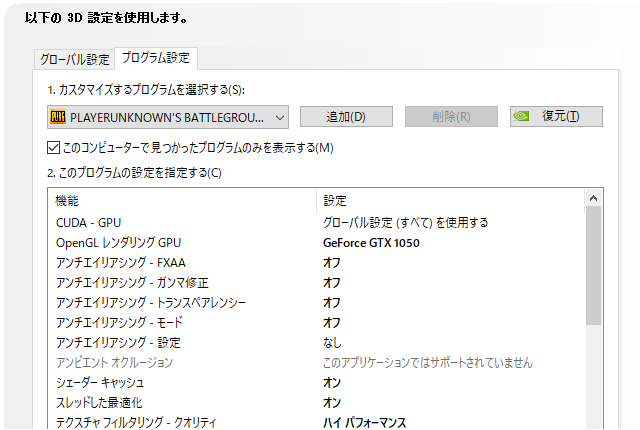
Task: Click the 削除(R) button
Action: click(451, 117)
